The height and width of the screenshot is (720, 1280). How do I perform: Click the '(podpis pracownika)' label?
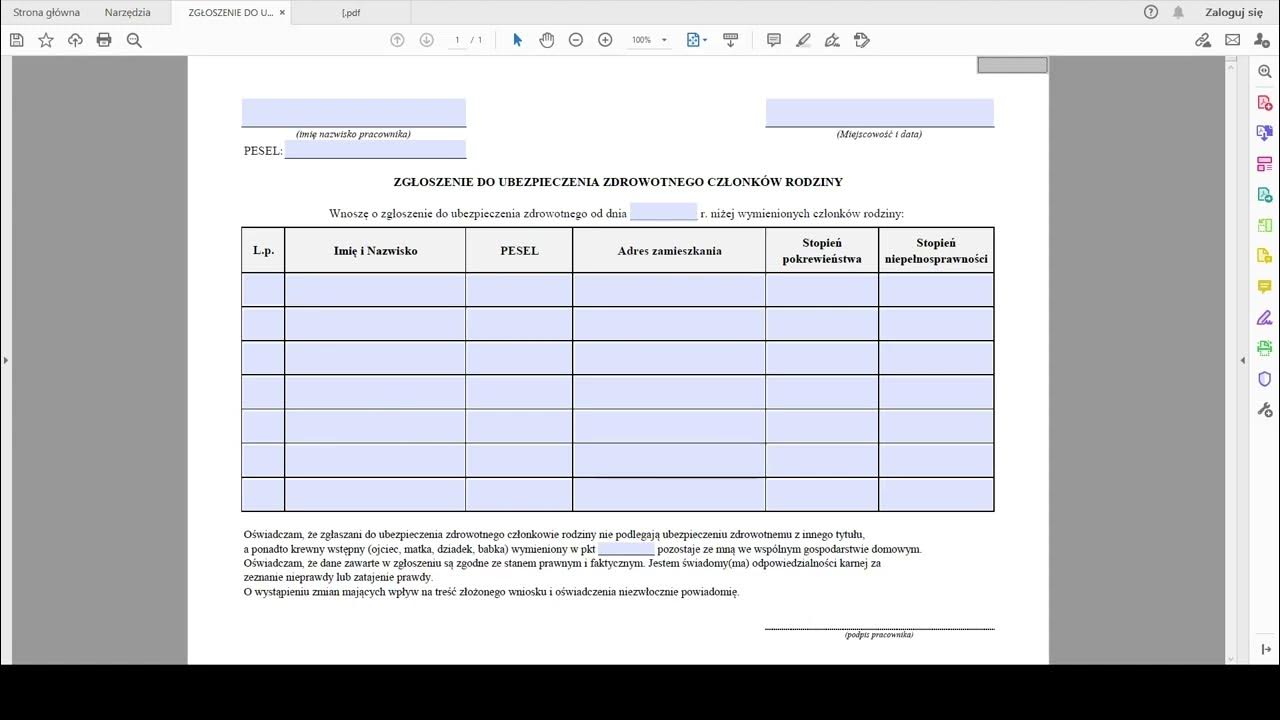879,634
